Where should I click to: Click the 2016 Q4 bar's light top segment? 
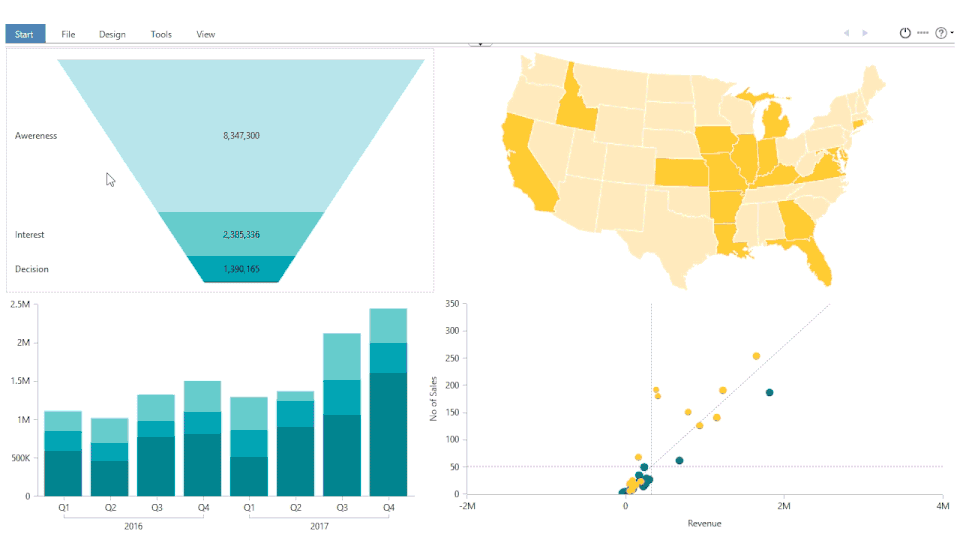[203, 397]
